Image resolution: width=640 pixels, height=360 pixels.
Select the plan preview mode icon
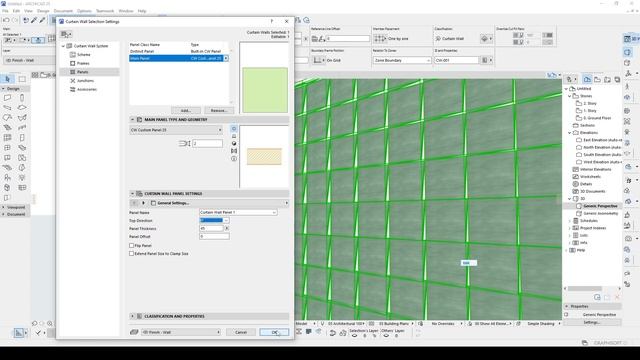[234, 136]
